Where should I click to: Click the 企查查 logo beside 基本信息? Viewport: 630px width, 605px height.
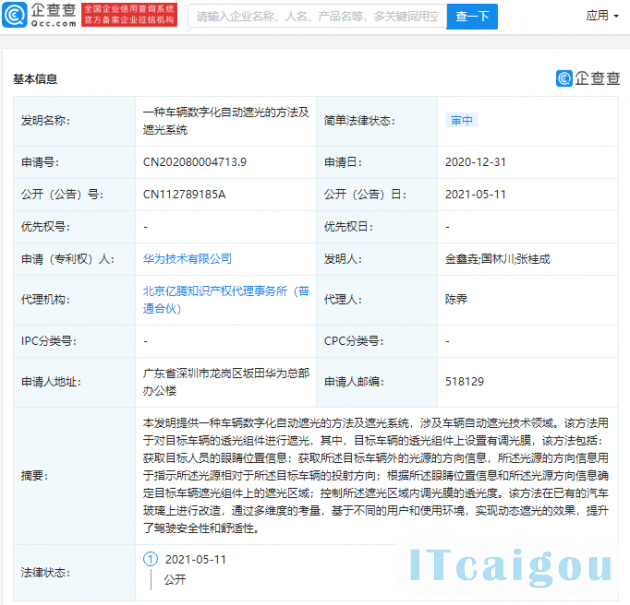(x=588, y=78)
